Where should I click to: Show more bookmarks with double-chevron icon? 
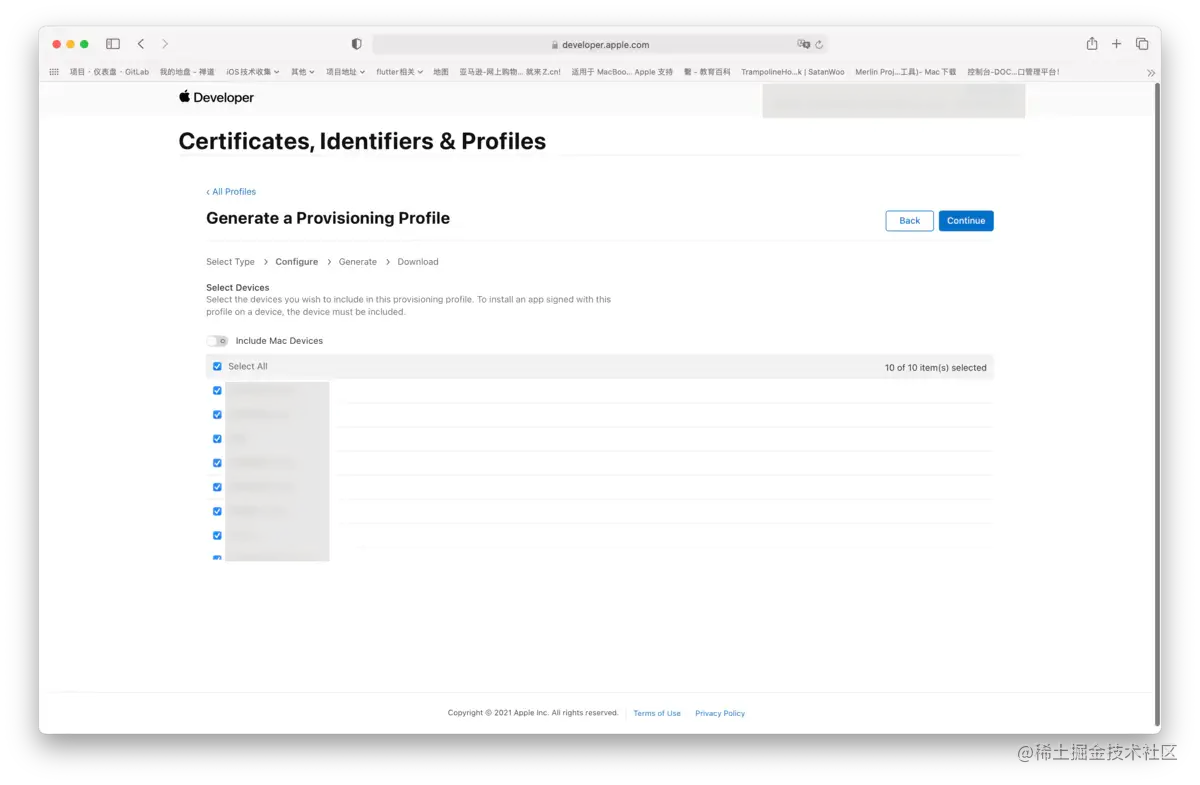[x=1151, y=72]
